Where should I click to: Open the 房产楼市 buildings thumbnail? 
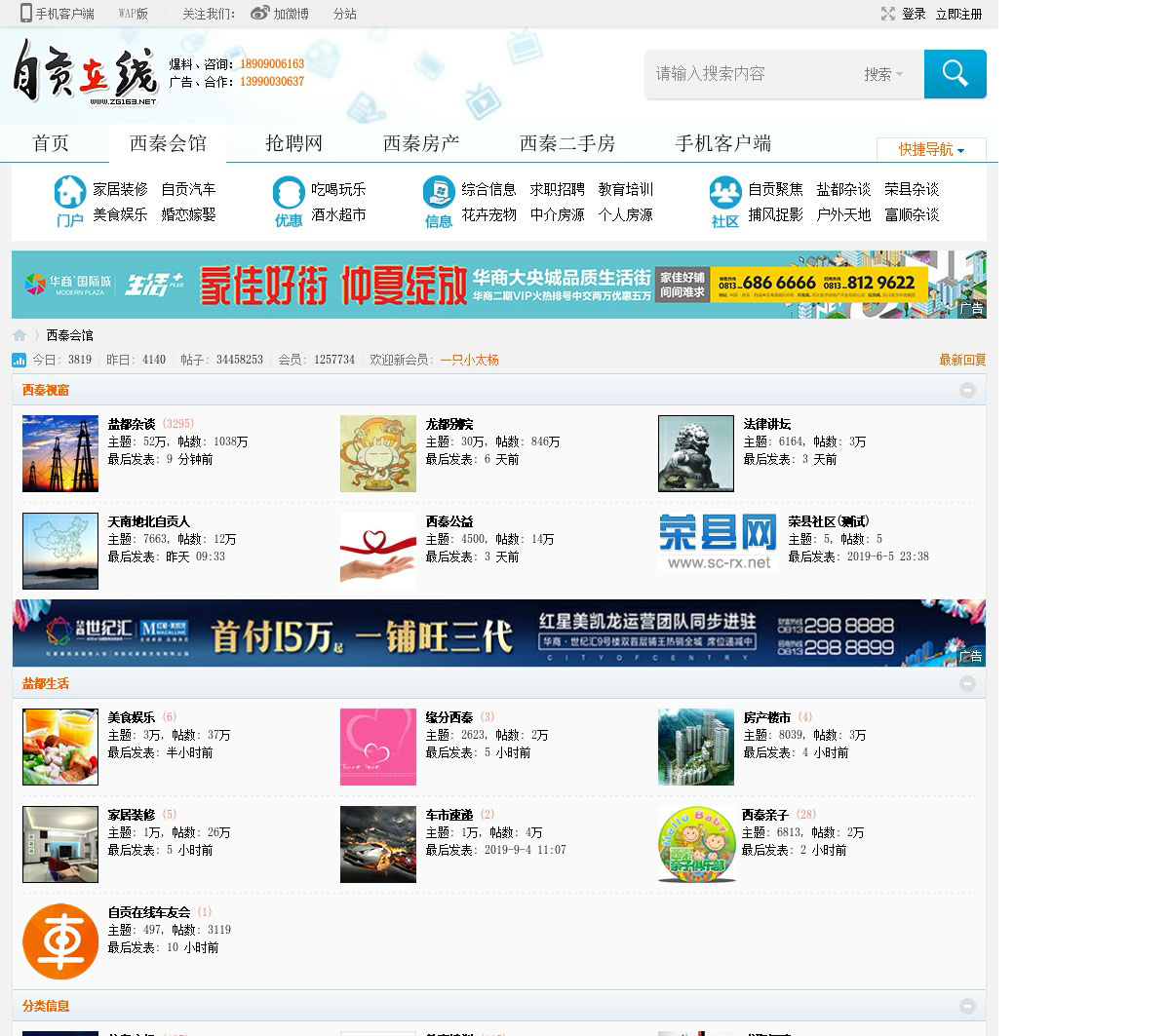696,748
